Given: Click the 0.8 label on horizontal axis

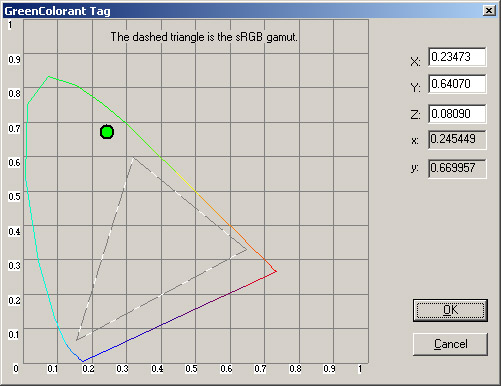Looking at the screenshot, I should click(295, 369).
